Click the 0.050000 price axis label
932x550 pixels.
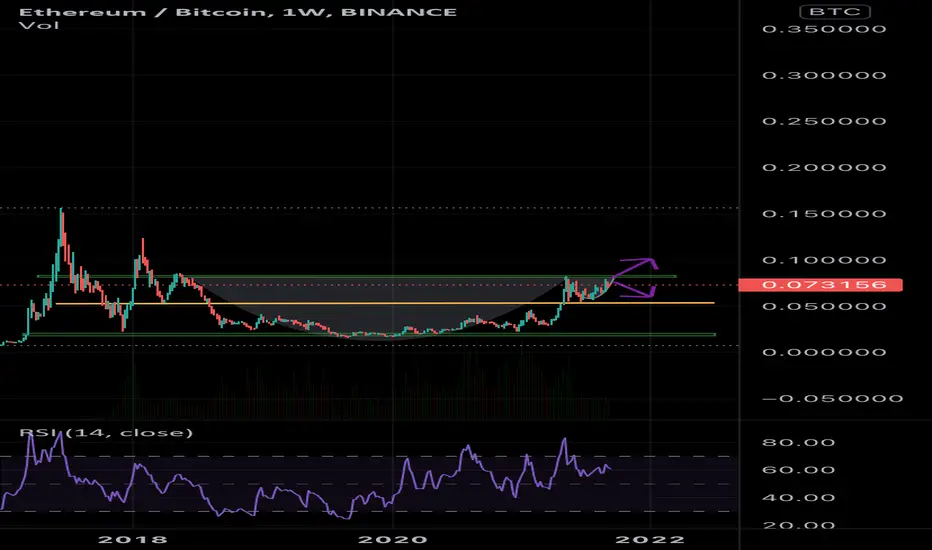pyautogui.click(x=824, y=306)
